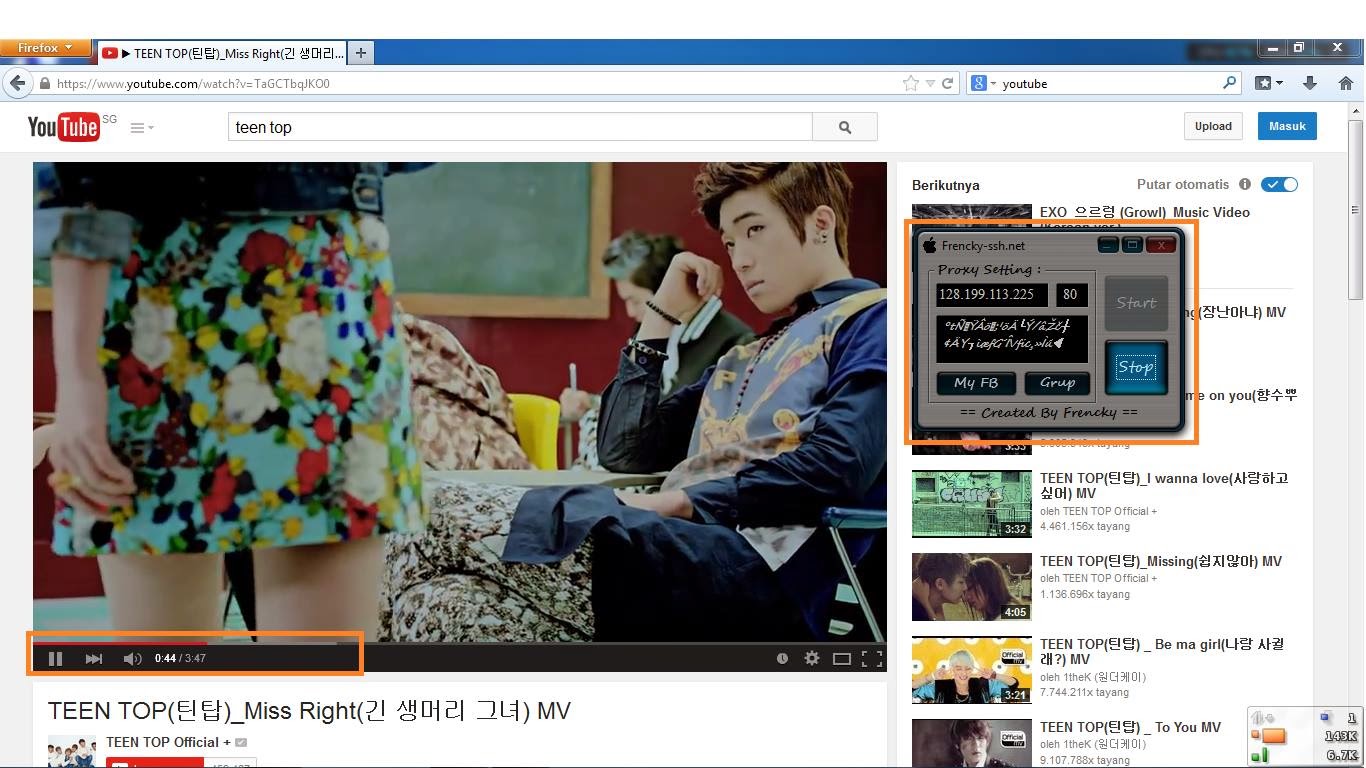This screenshot has height=768, width=1366.
Task: Edit the proxy port field 80
Action: [x=1072, y=294]
